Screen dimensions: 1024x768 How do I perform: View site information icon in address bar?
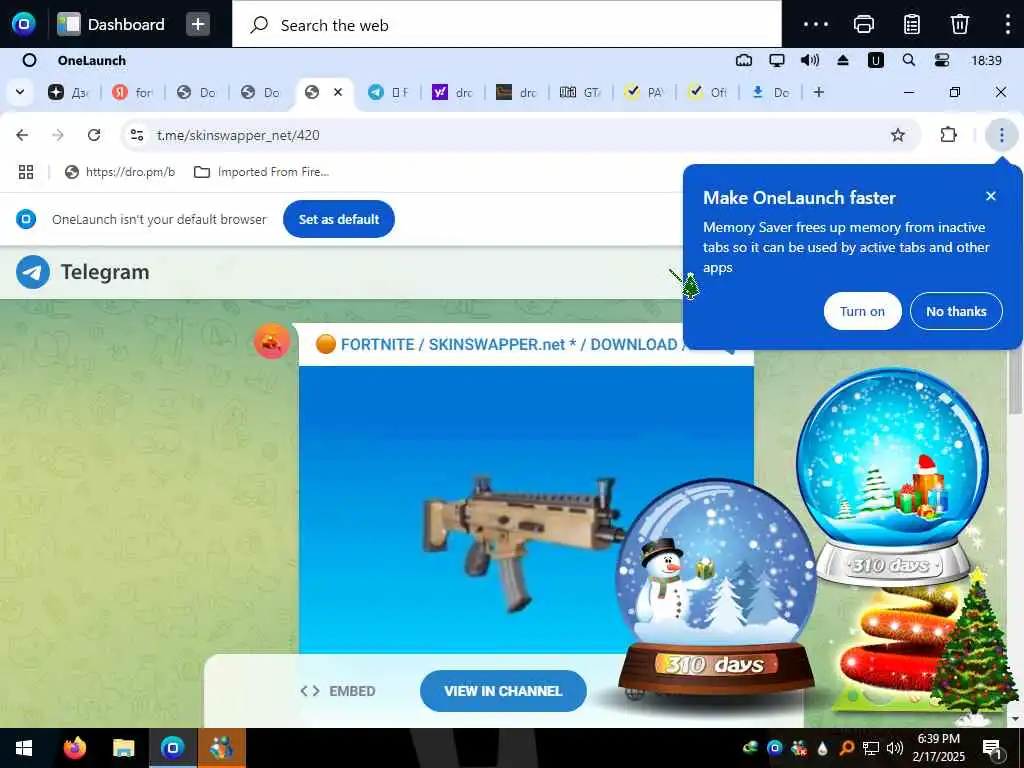[137, 135]
